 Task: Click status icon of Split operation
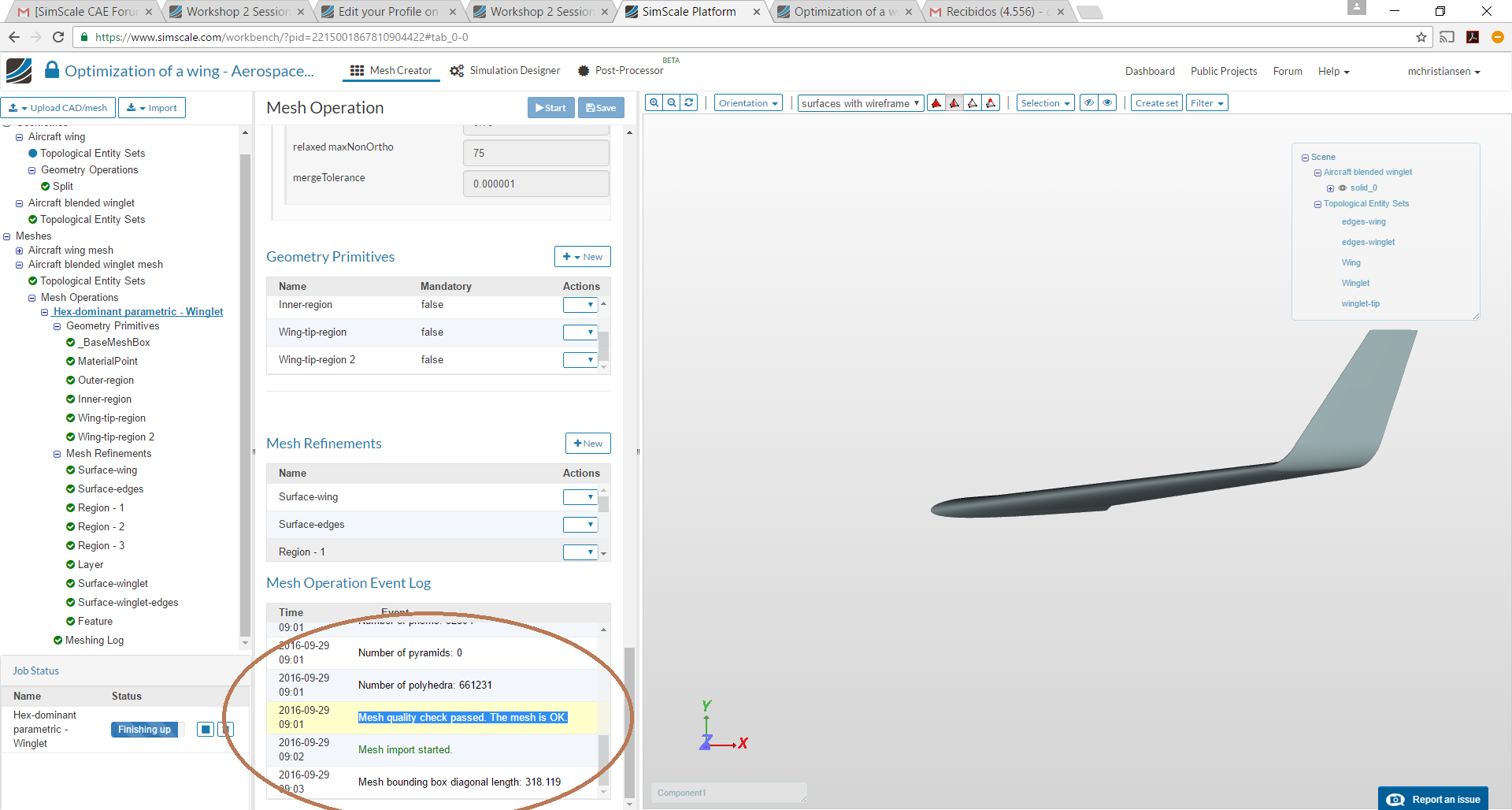pos(45,187)
